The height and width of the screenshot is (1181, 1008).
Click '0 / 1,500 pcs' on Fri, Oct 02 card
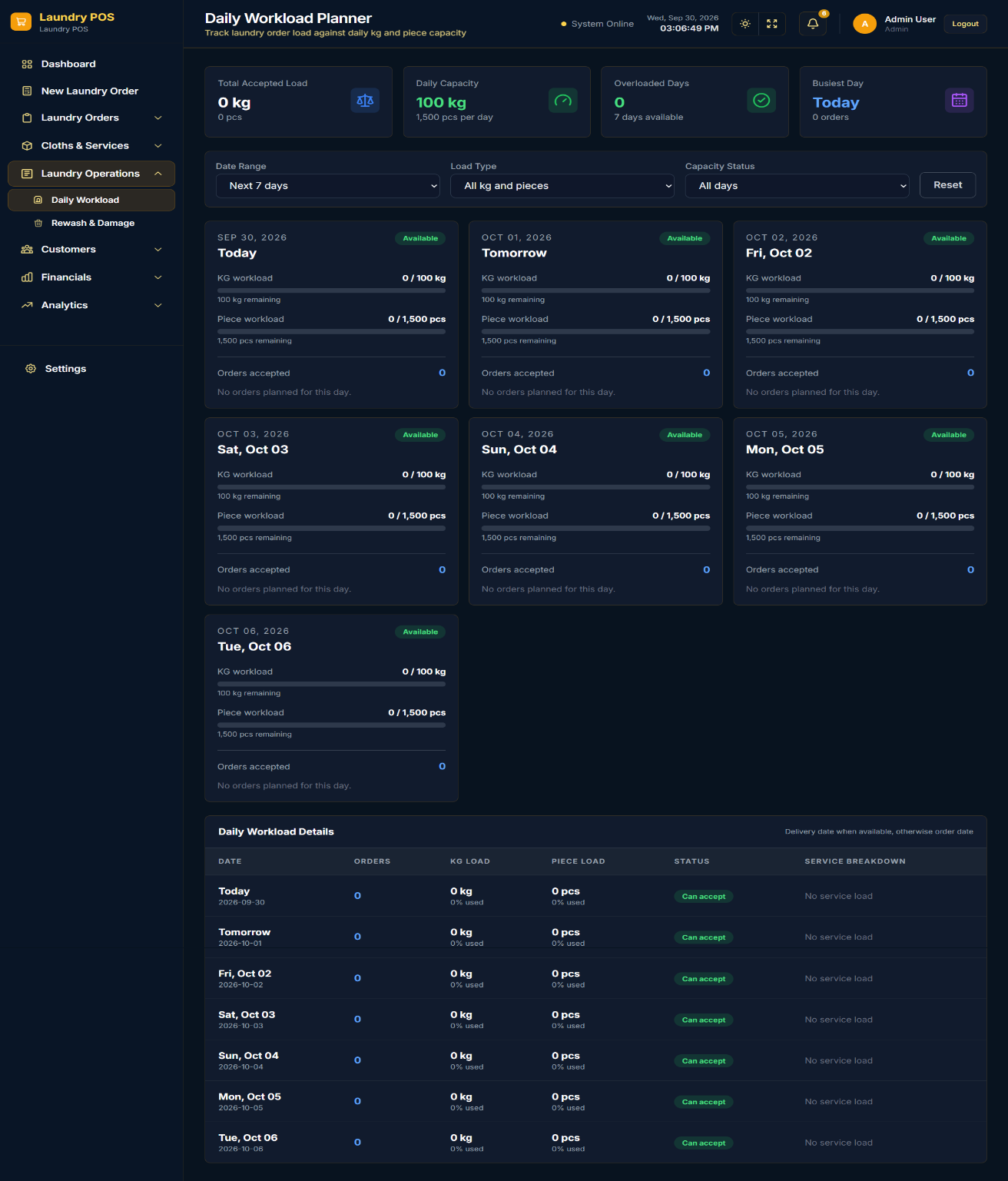coord(945,320)
